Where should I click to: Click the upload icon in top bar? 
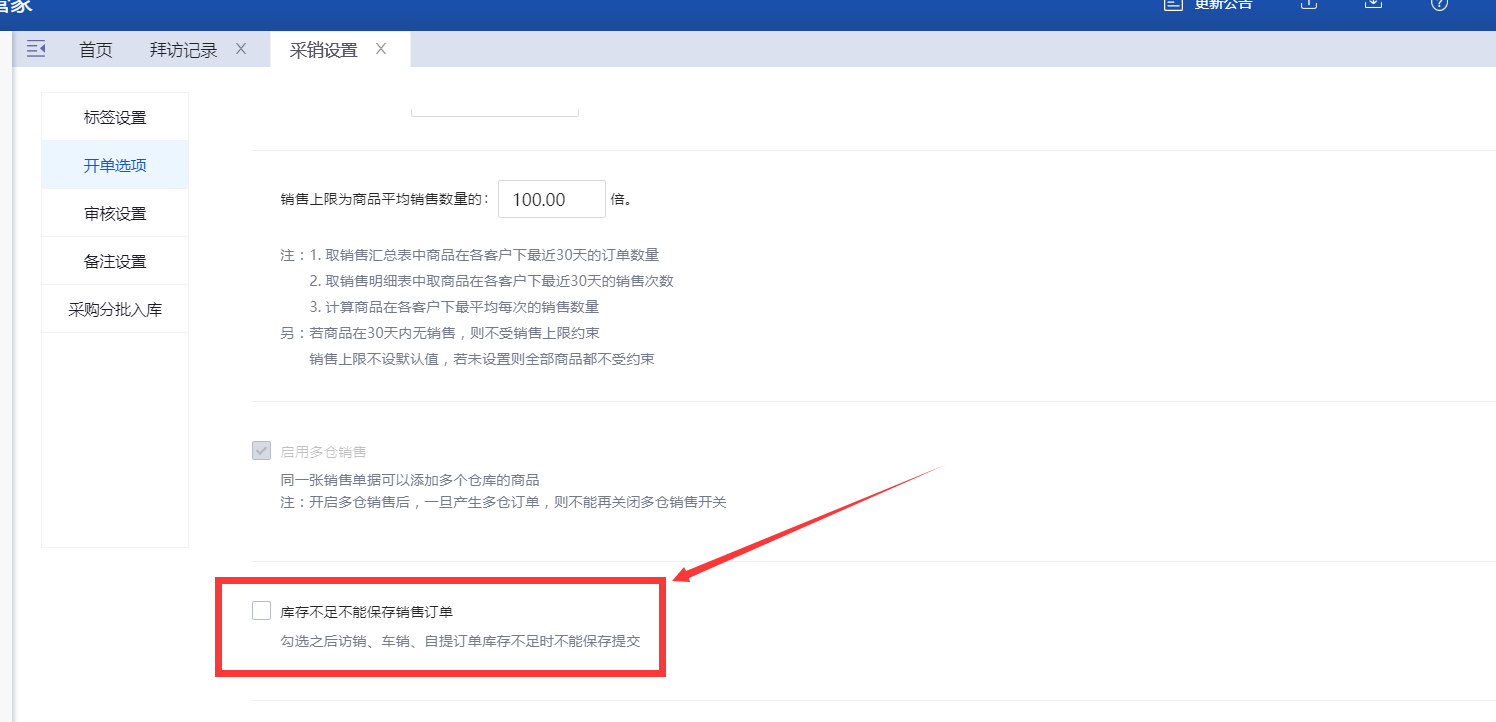pyautogui.click(x=1308, y=4)
